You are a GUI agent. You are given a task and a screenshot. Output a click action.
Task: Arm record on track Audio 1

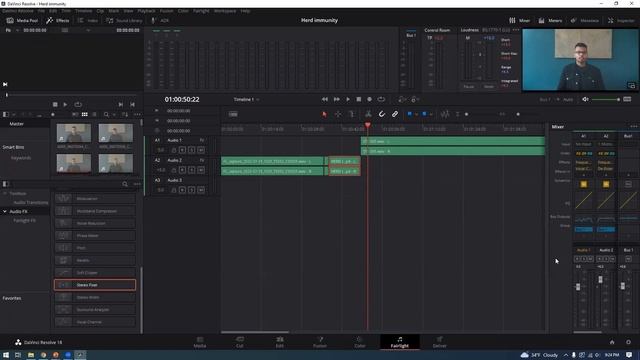click(x=182, y=150)
